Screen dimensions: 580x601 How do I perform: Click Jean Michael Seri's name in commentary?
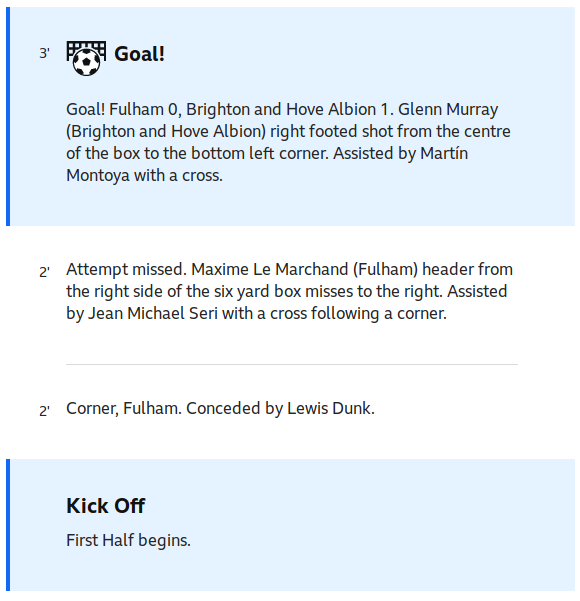click(x=153, y=313)
